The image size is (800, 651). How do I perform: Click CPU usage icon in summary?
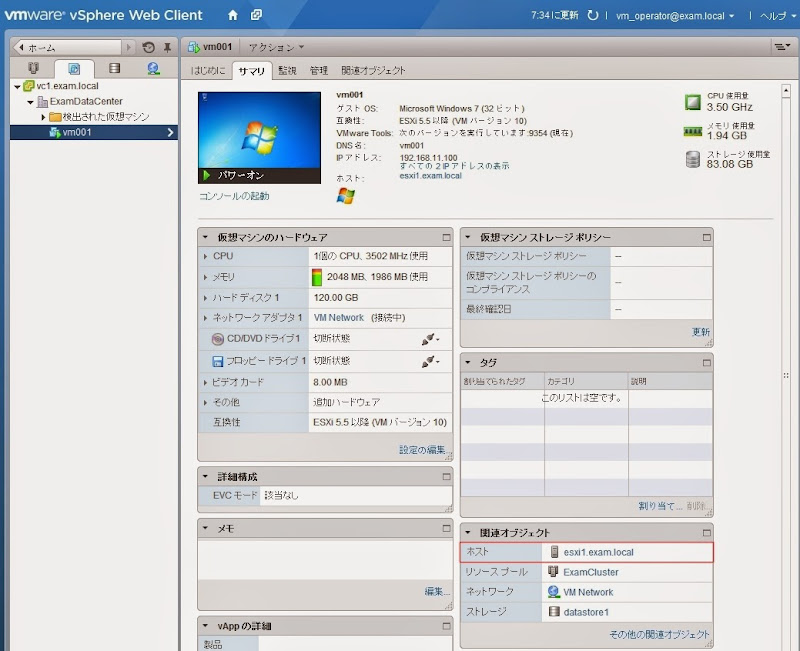[692, 102]
